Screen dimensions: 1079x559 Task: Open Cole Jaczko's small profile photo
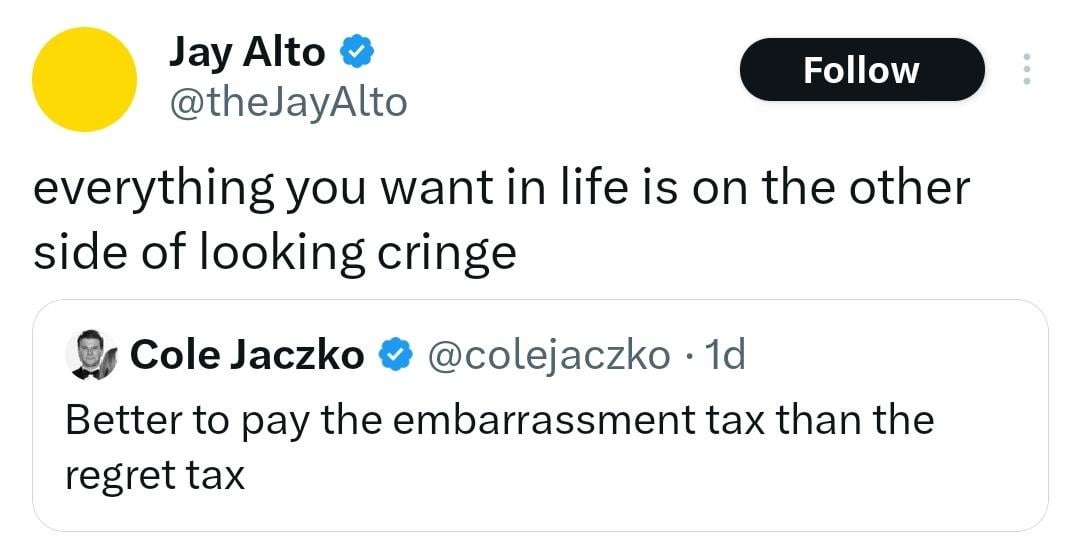click(x=92, y=354)
